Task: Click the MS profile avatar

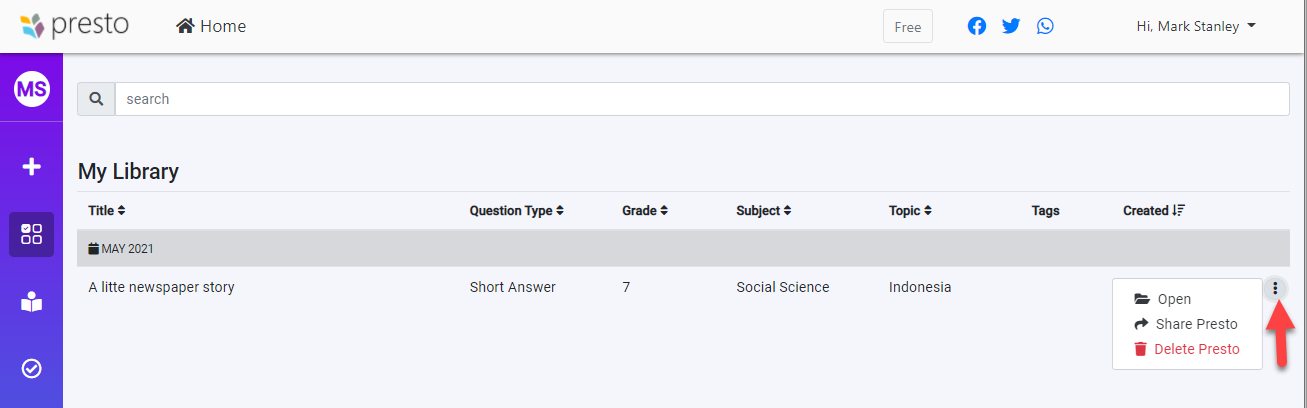Action: (31, 90)
